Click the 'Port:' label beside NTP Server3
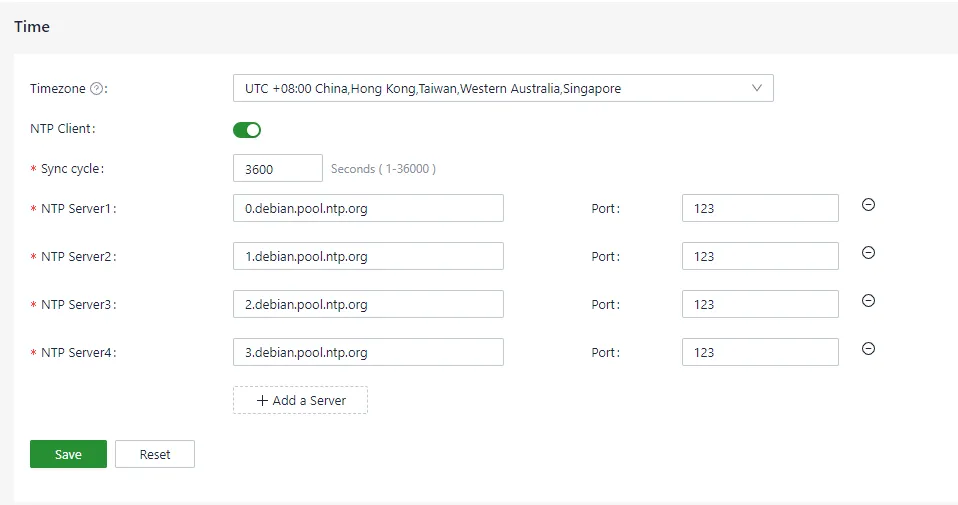 (x=605, y=305)
